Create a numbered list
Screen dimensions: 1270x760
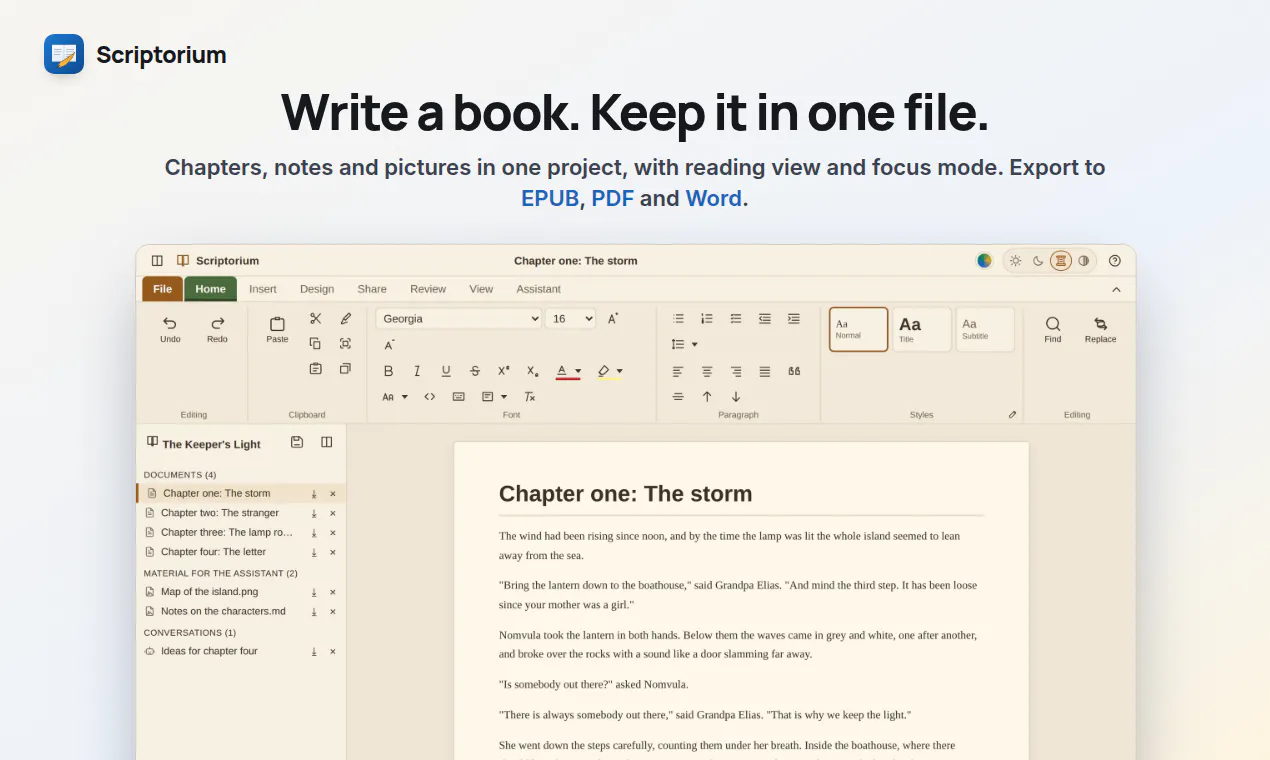click(707, 319)
